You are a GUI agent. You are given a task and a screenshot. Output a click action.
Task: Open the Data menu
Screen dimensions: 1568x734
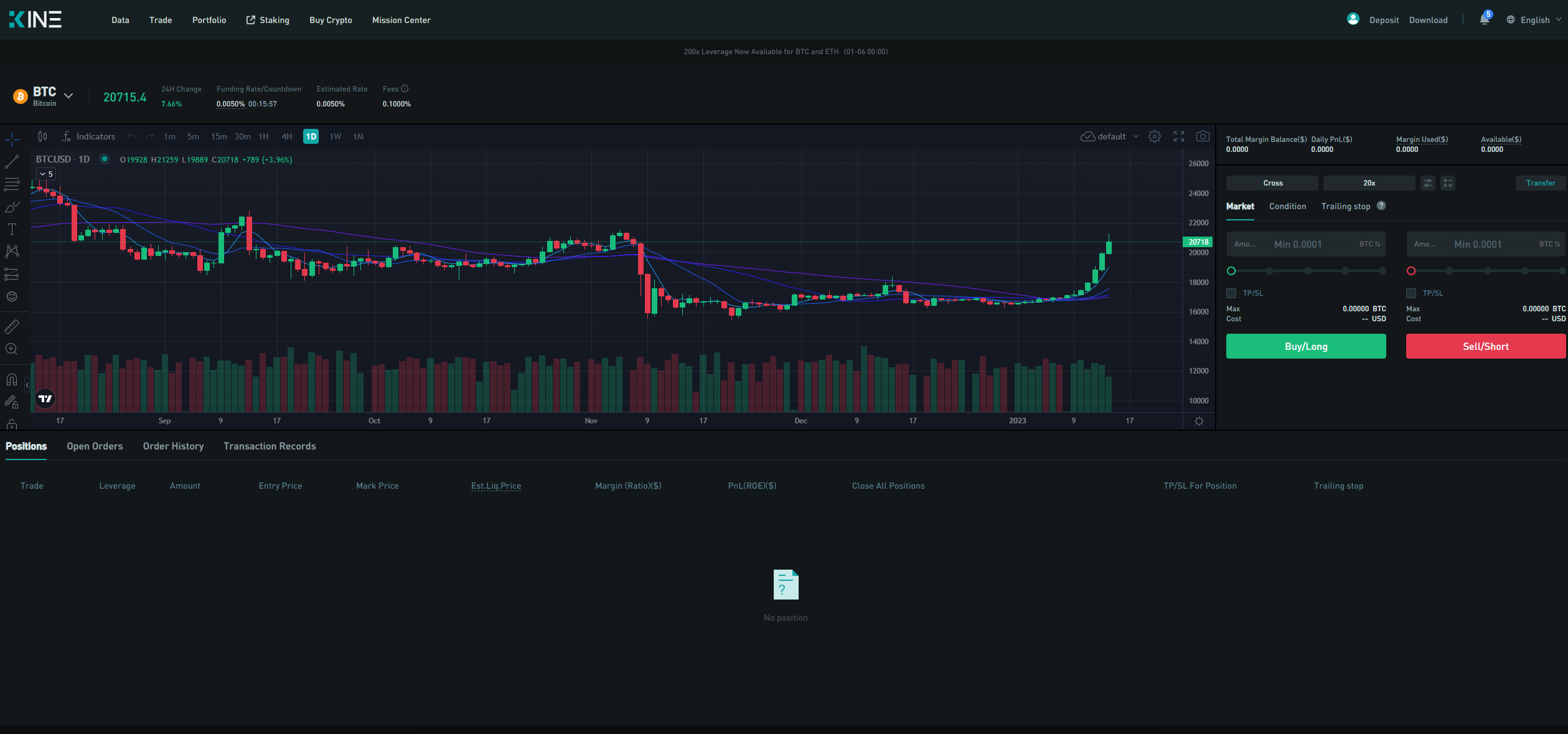[120, 20]
